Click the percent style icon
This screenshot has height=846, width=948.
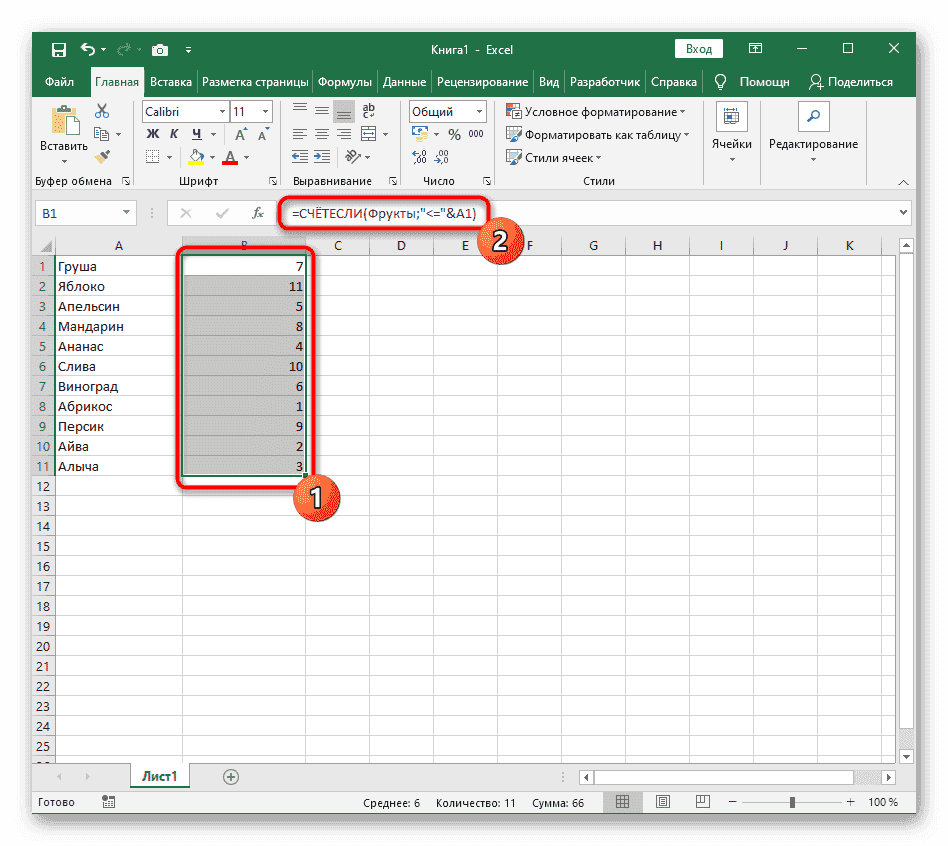[x=453, y=134]
